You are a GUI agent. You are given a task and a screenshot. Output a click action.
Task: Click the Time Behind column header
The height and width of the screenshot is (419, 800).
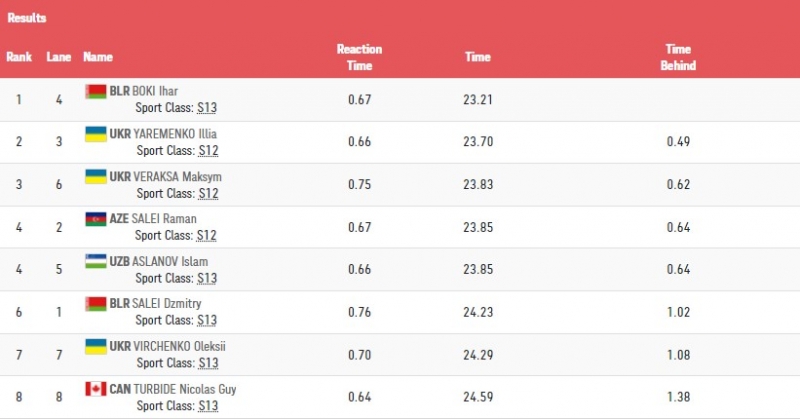679,57
